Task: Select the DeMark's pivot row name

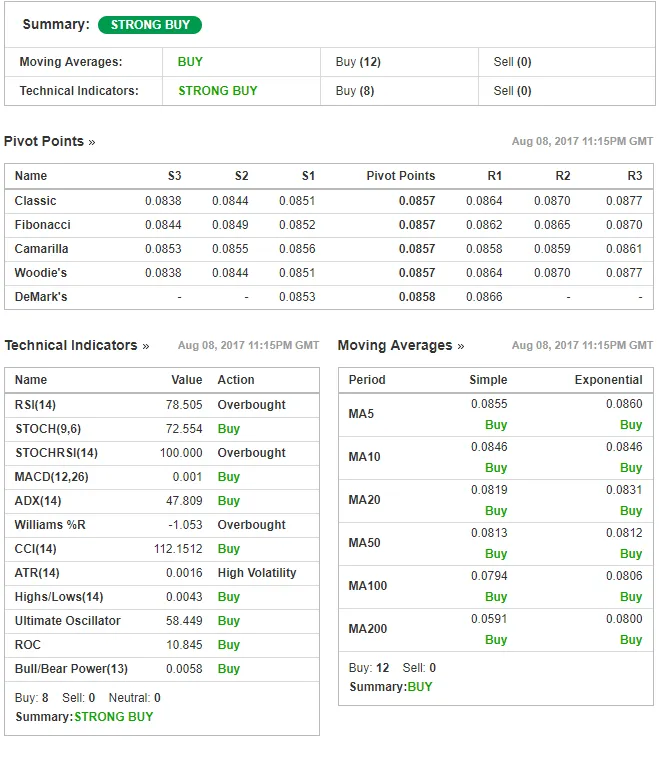Action: point(41,297)
